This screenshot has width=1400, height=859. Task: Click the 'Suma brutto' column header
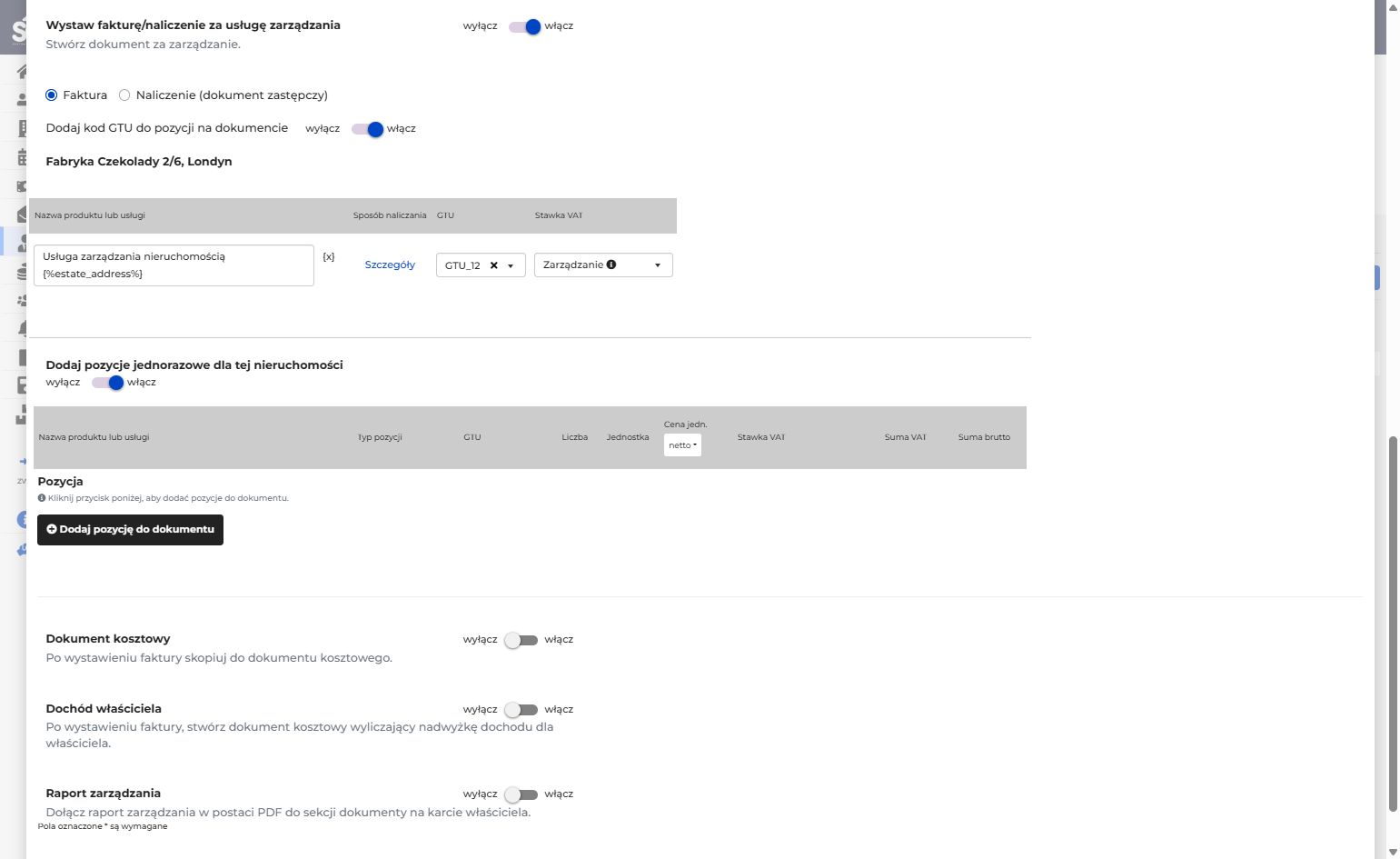pos(984,437)
